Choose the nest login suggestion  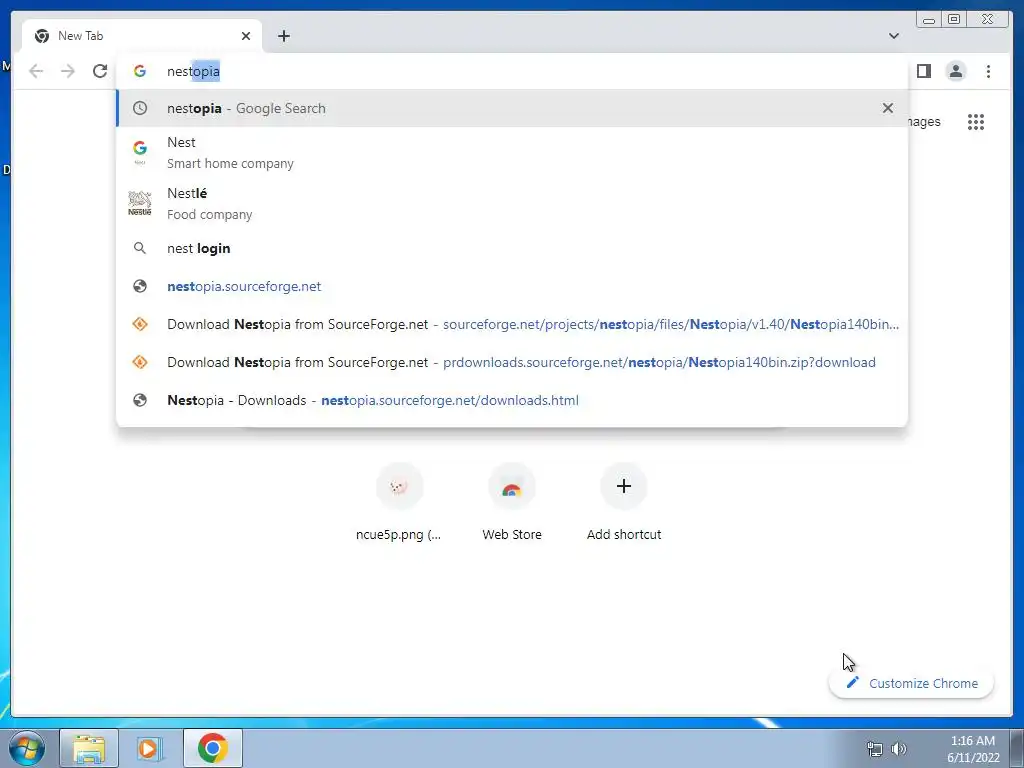tap(511, 248)
